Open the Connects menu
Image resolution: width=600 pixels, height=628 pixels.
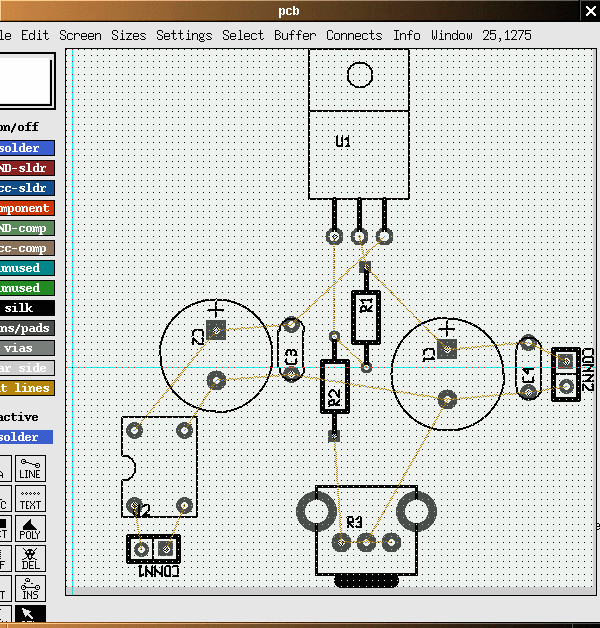click(354, 35)
